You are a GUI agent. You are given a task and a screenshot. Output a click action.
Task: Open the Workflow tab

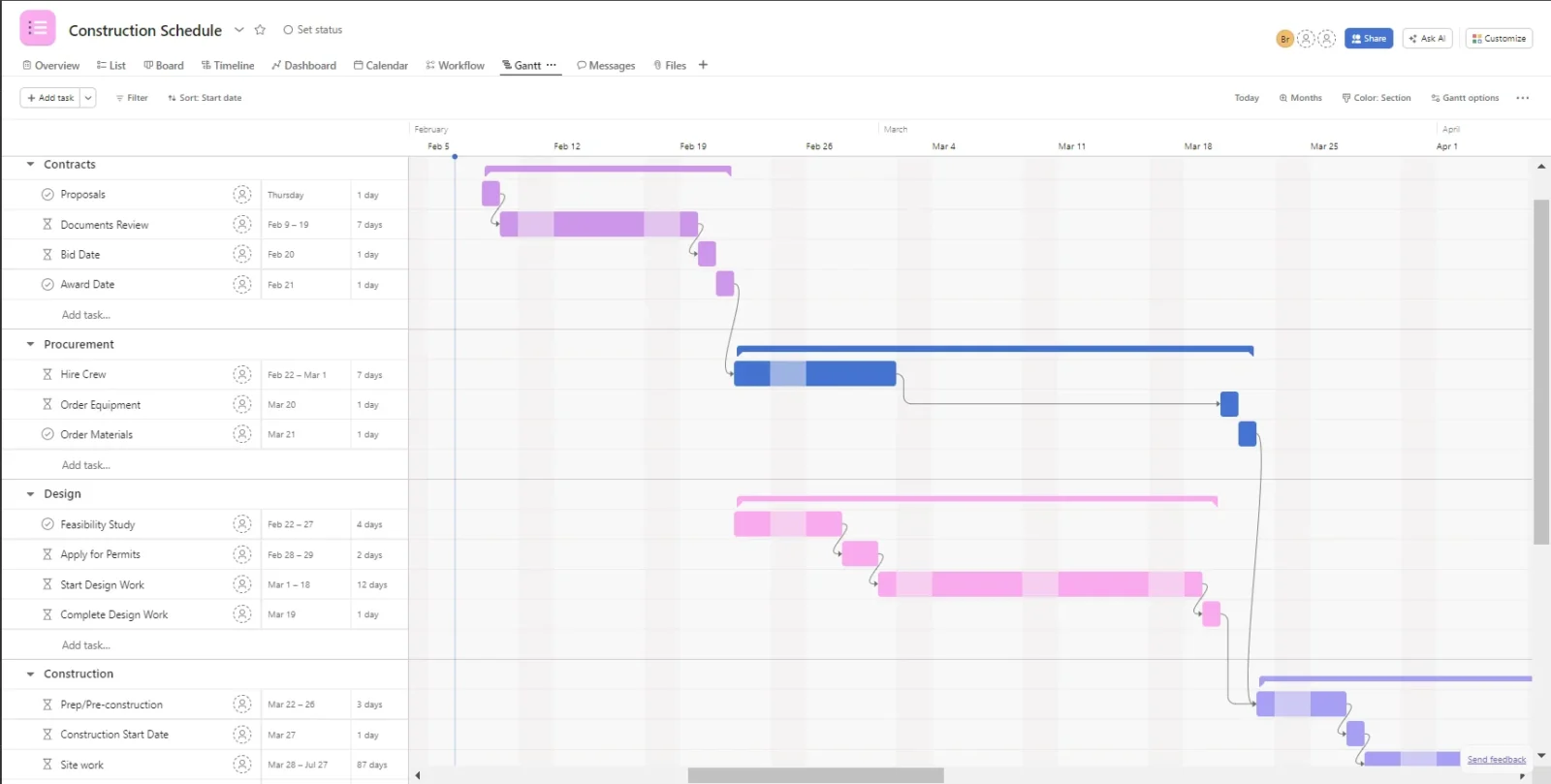tap(456, 66)
